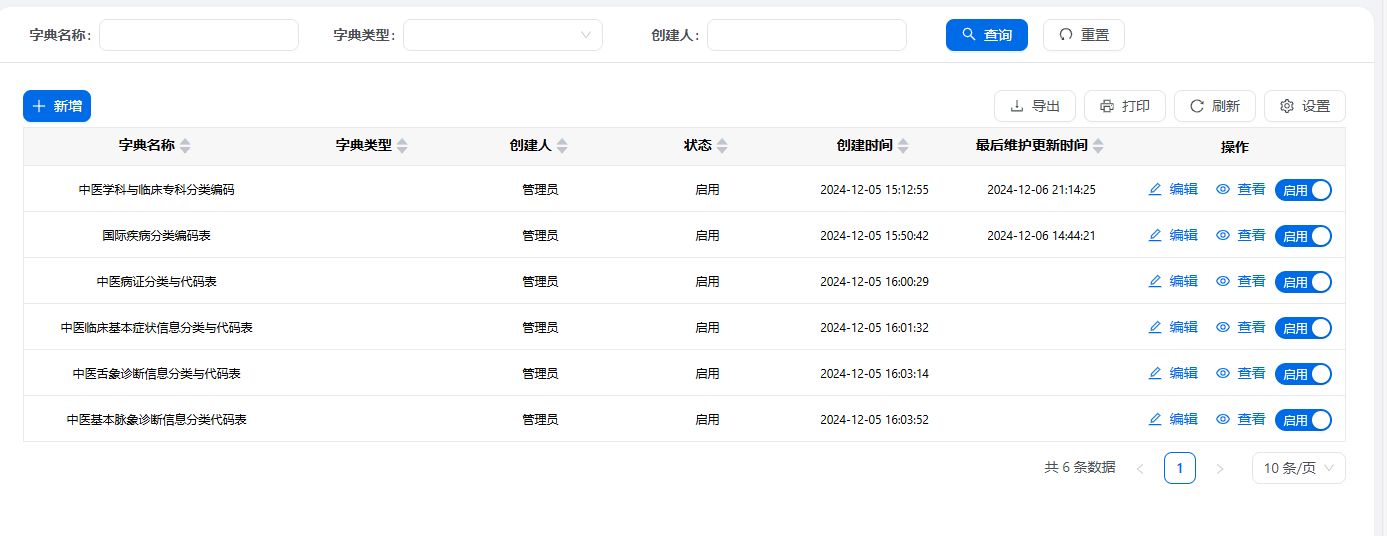Click the 共 6 条数据 total count text

click(x=1080, y=467)
